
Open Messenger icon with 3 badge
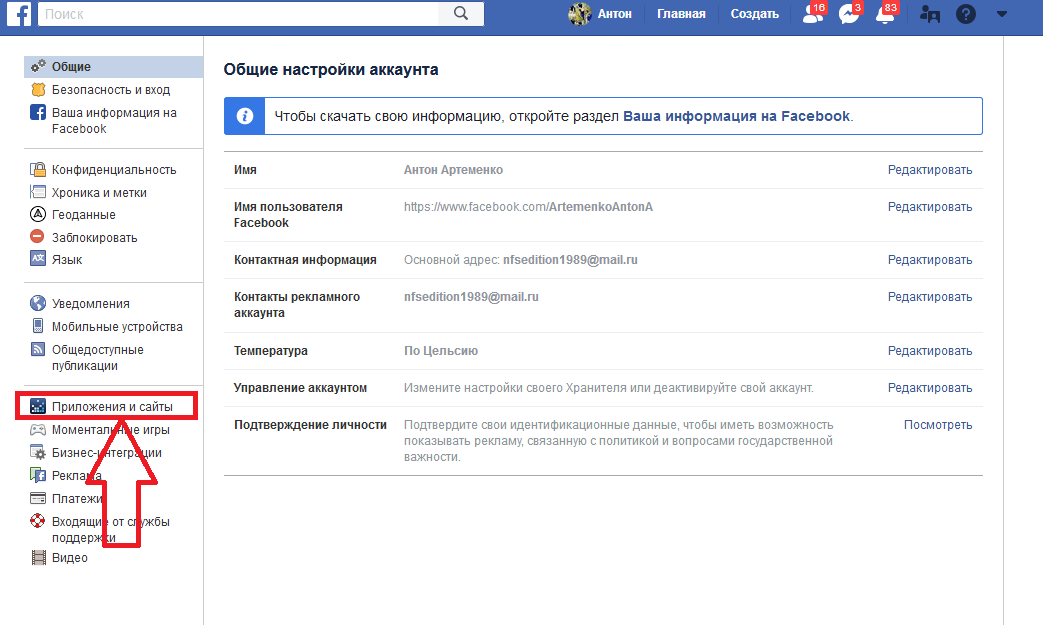click(x=849, y=13)
